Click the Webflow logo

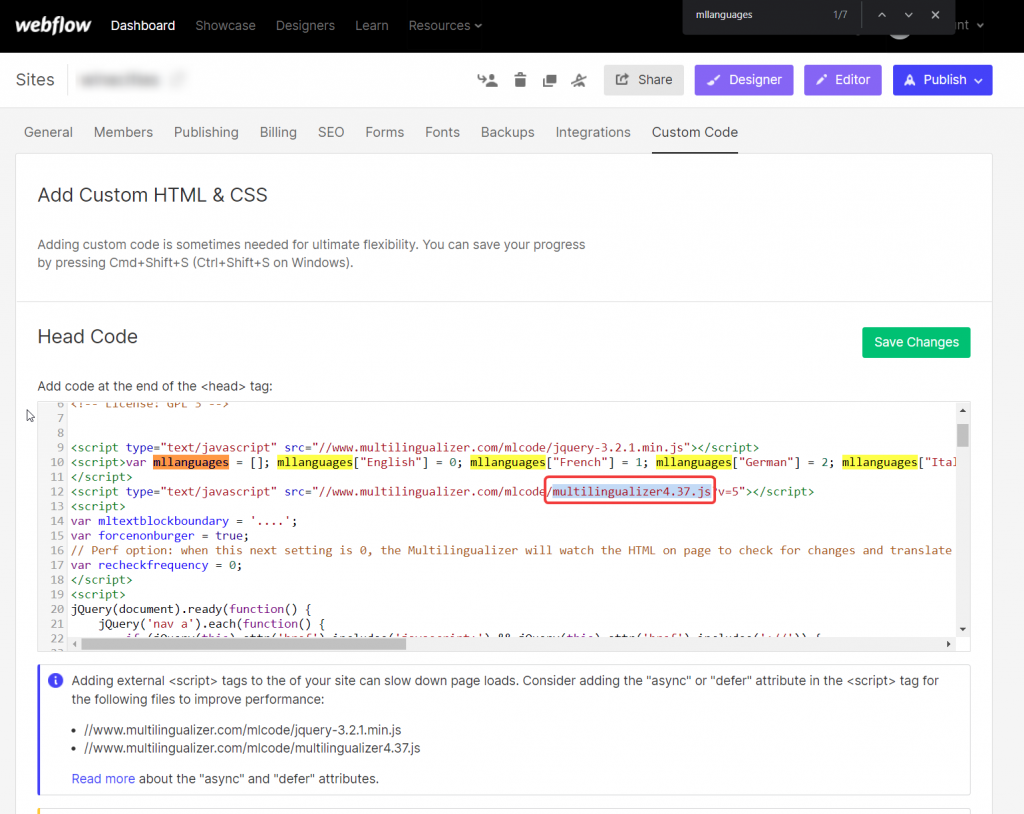tap(53, 25)
